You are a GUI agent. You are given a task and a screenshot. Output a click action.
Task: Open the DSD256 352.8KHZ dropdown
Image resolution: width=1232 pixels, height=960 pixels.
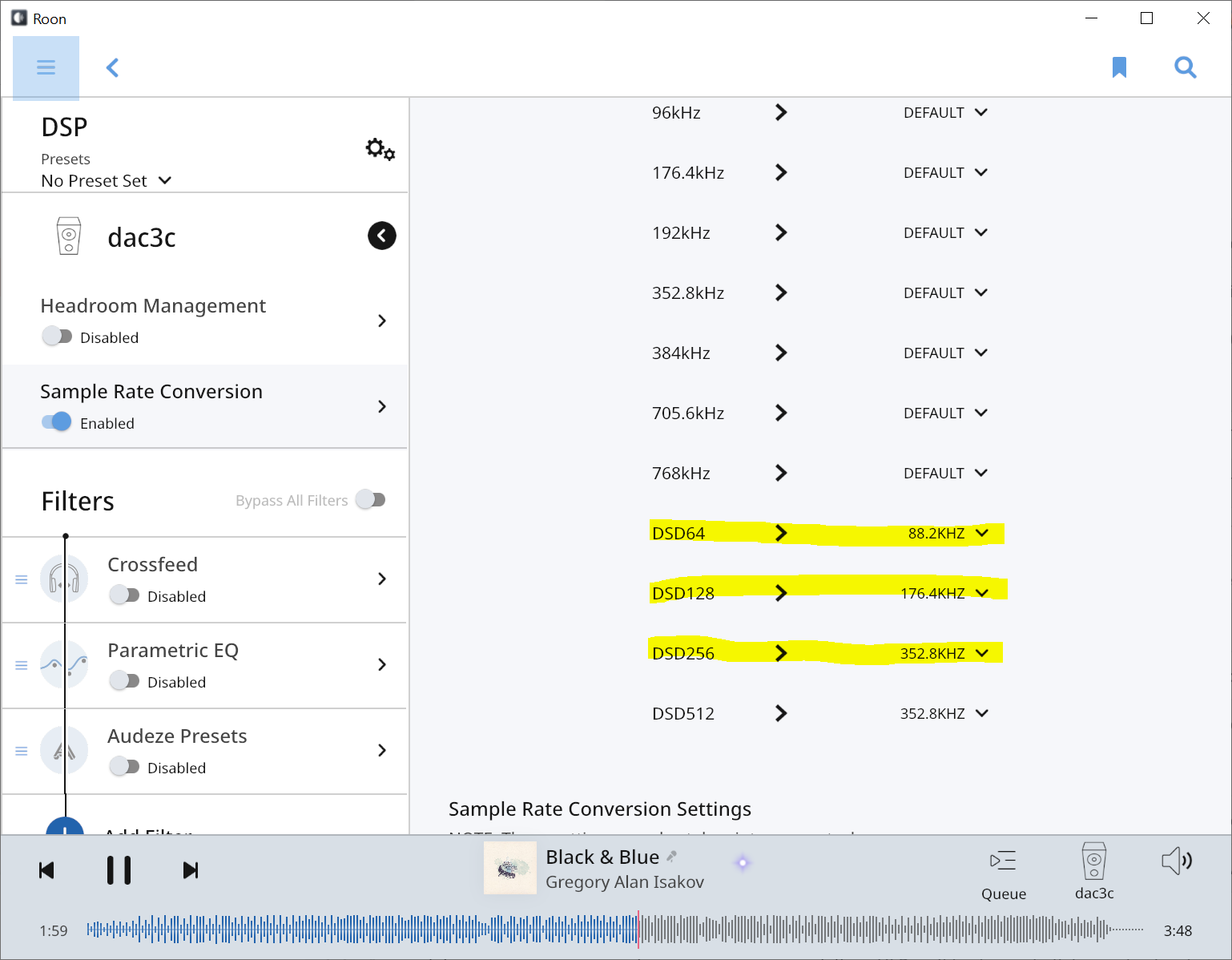(944, 654)
